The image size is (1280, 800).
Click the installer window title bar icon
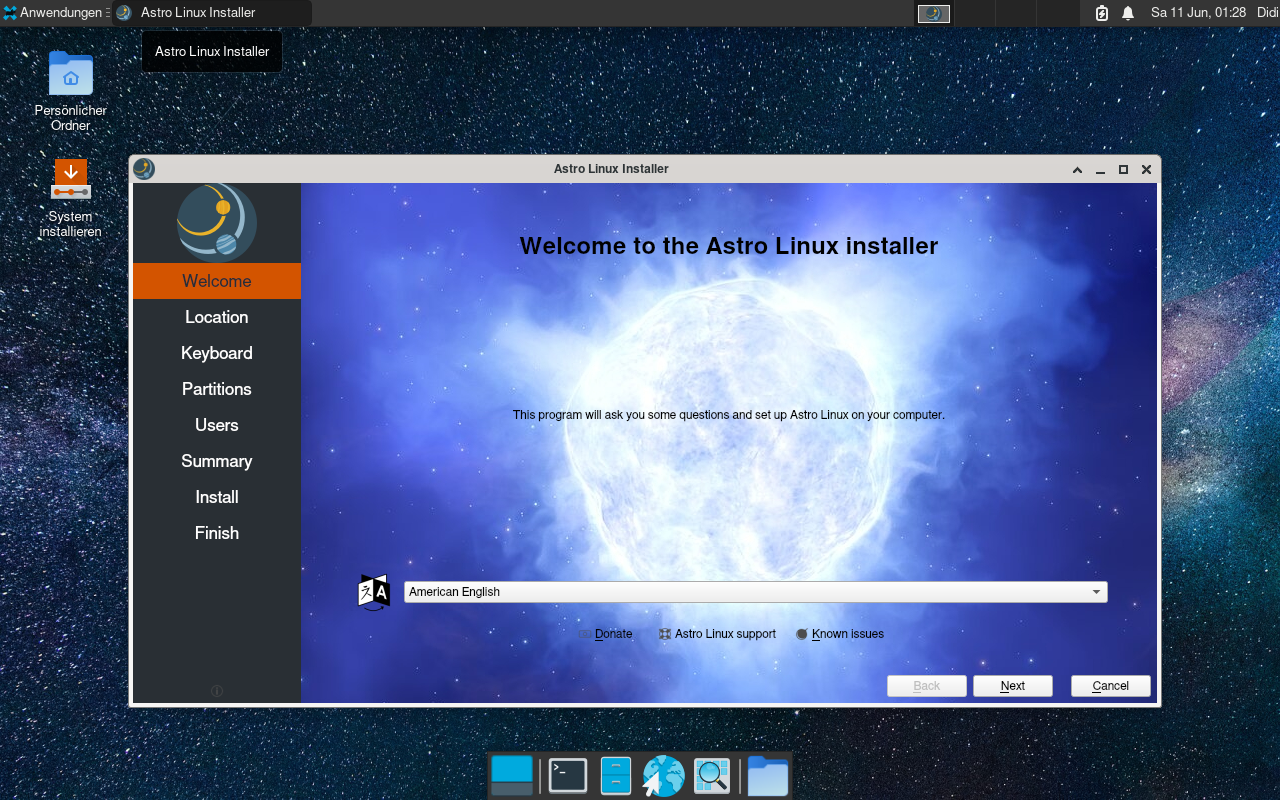coord(144,169)
